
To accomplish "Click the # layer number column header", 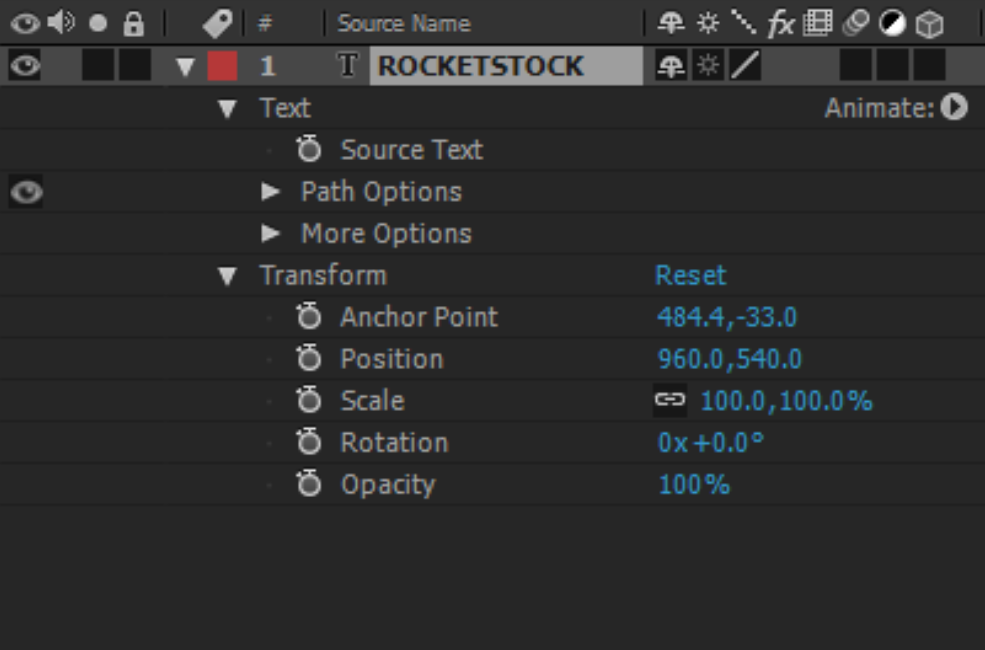I will click(x=264, y=24).
